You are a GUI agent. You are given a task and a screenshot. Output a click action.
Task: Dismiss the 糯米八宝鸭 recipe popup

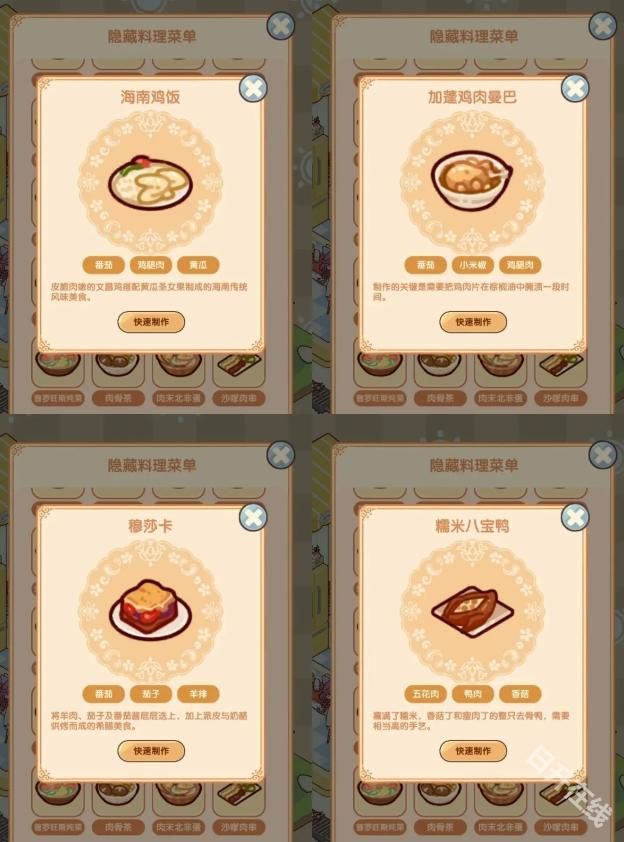click(x=575, y=517)
